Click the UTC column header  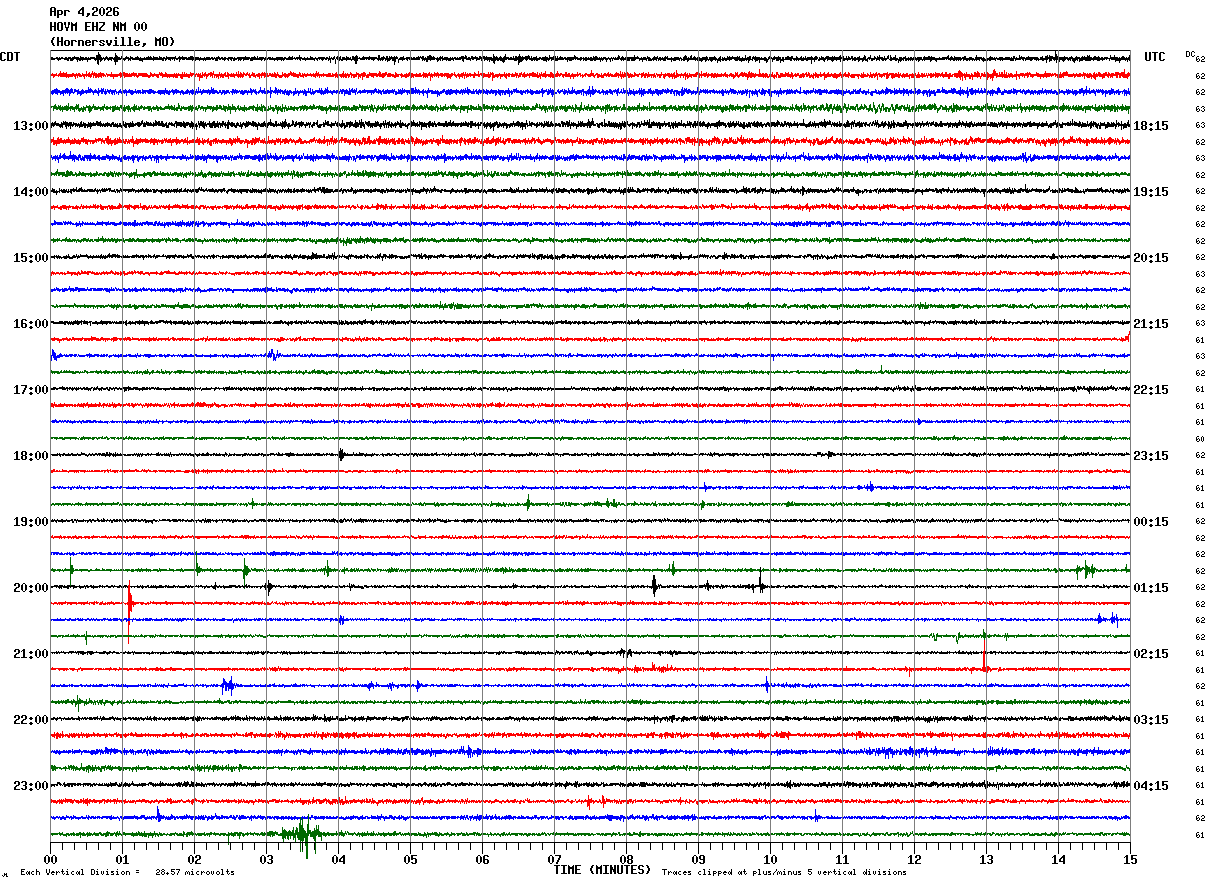tap(1155, 57)
